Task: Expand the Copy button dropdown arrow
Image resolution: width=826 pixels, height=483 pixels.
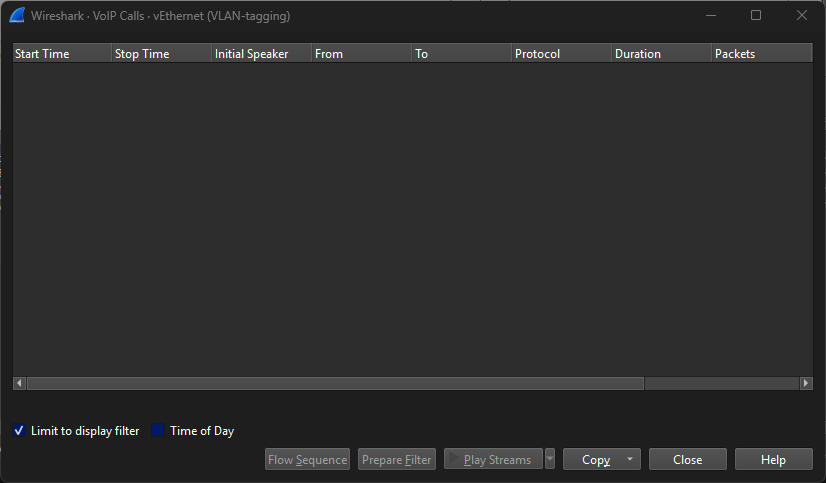Action: 630,459
